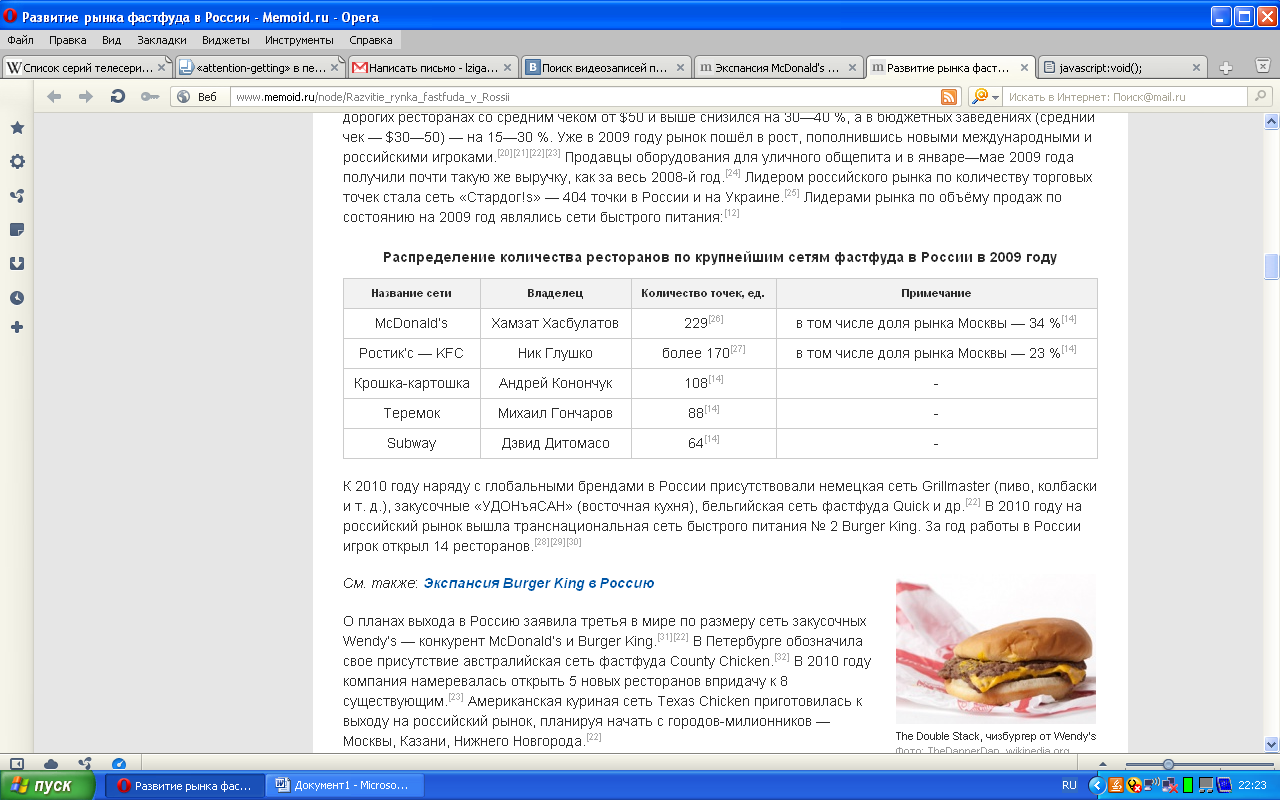Switch to 'Документ1 - Microso...' taskbar button

pyautogui.click(x=345, y=785)
